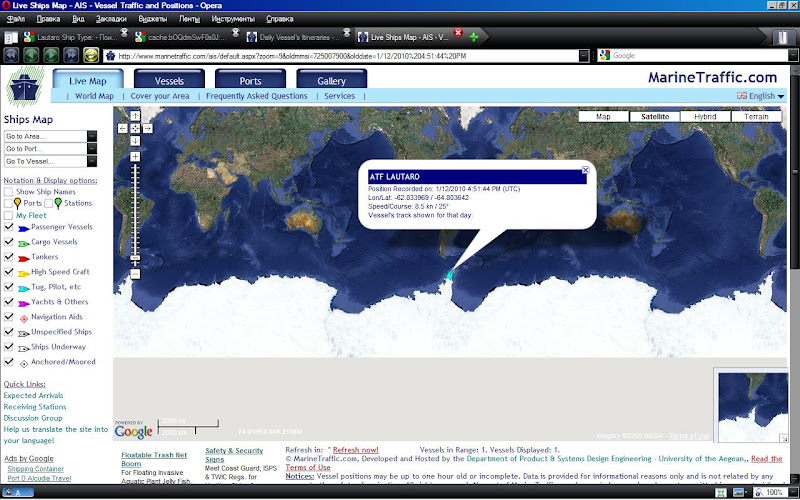Click the Opera fast forward button
Screen dimensions: 800x500
pyautogui.click(x=71, y=55)
